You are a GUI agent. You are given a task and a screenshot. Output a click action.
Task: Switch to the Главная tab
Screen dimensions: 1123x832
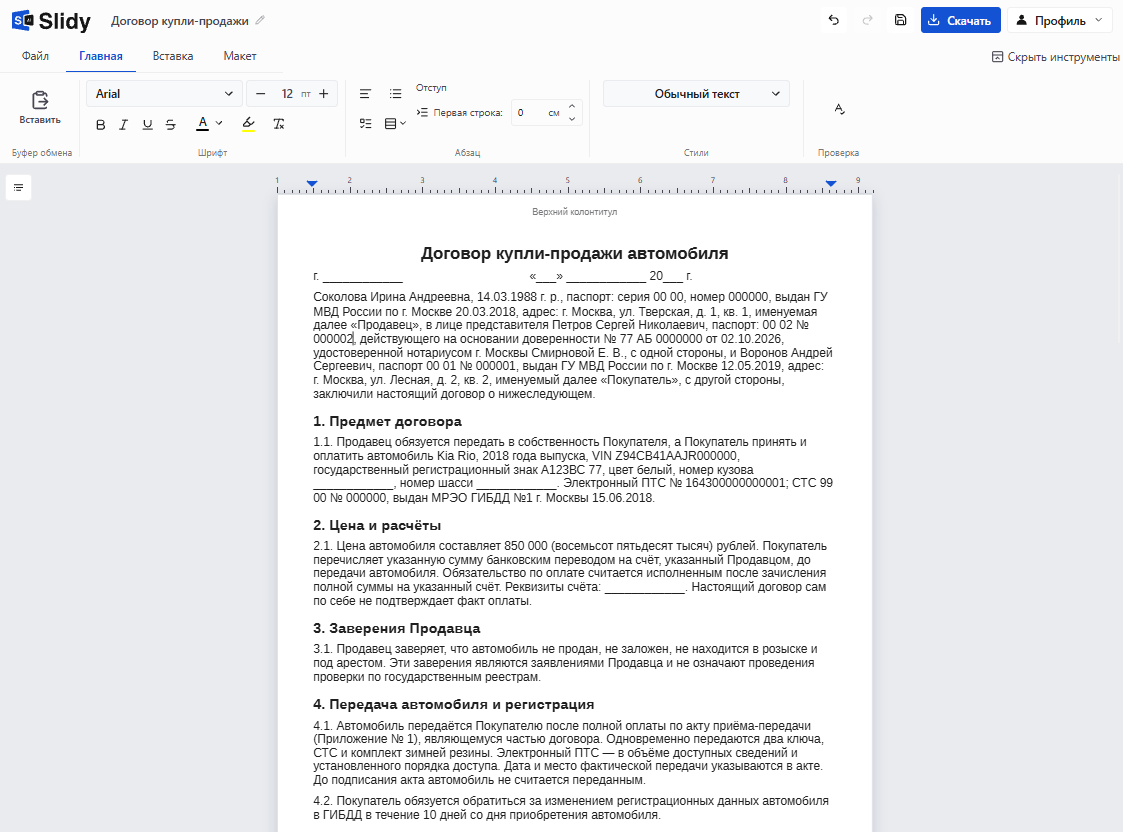(100, 56)
